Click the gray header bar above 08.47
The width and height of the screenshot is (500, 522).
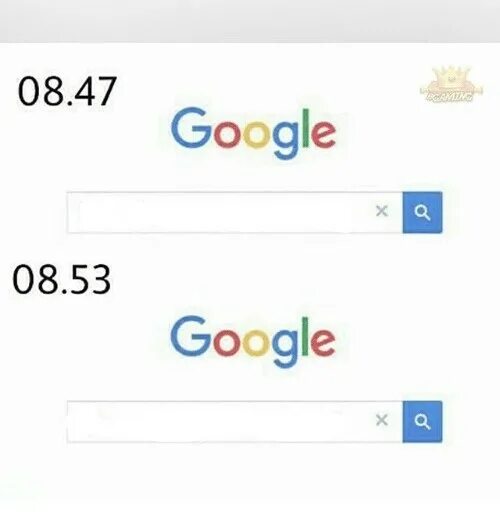coord(250,21)
